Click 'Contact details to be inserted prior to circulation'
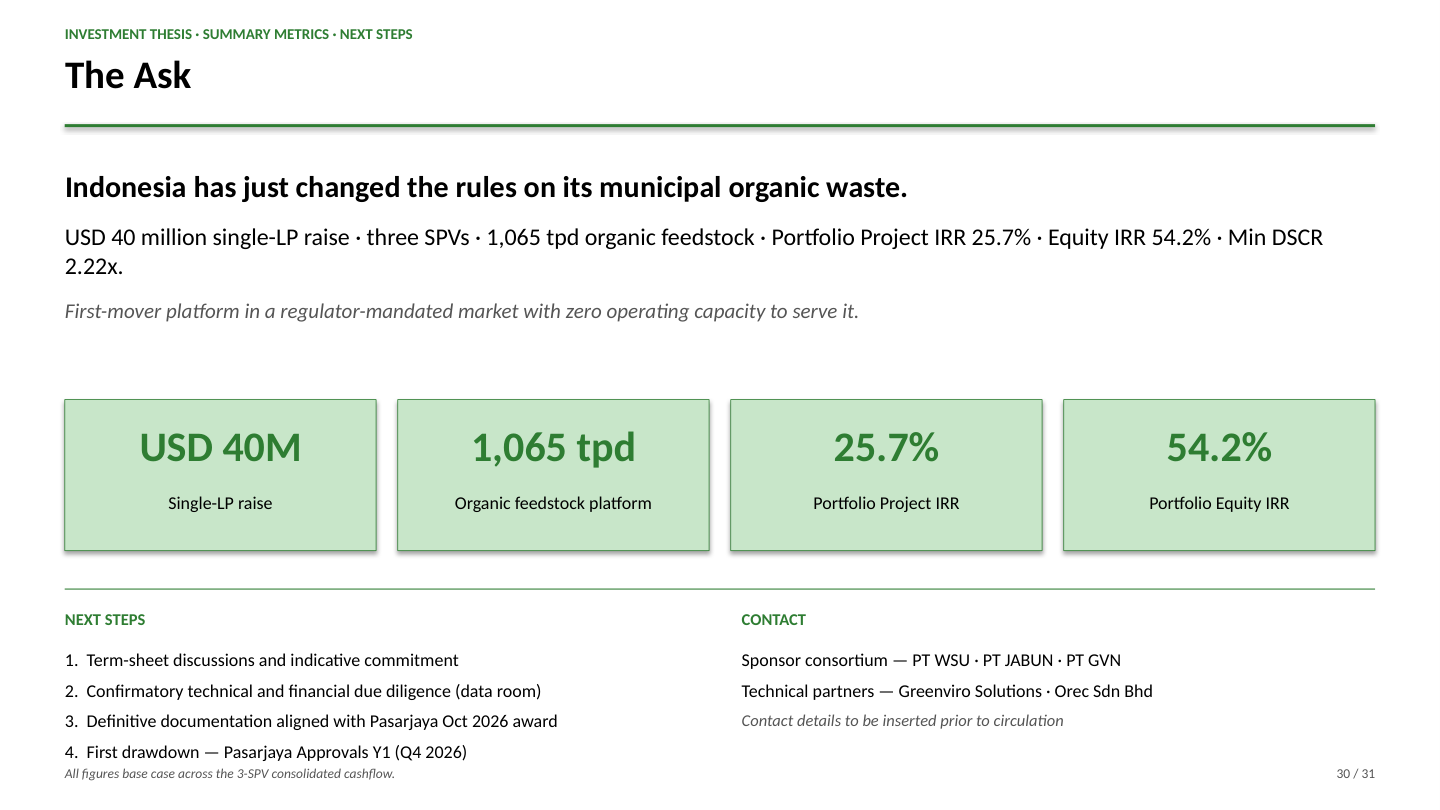This screenshot has width=1440, height=810. click(x=902, y=721)
